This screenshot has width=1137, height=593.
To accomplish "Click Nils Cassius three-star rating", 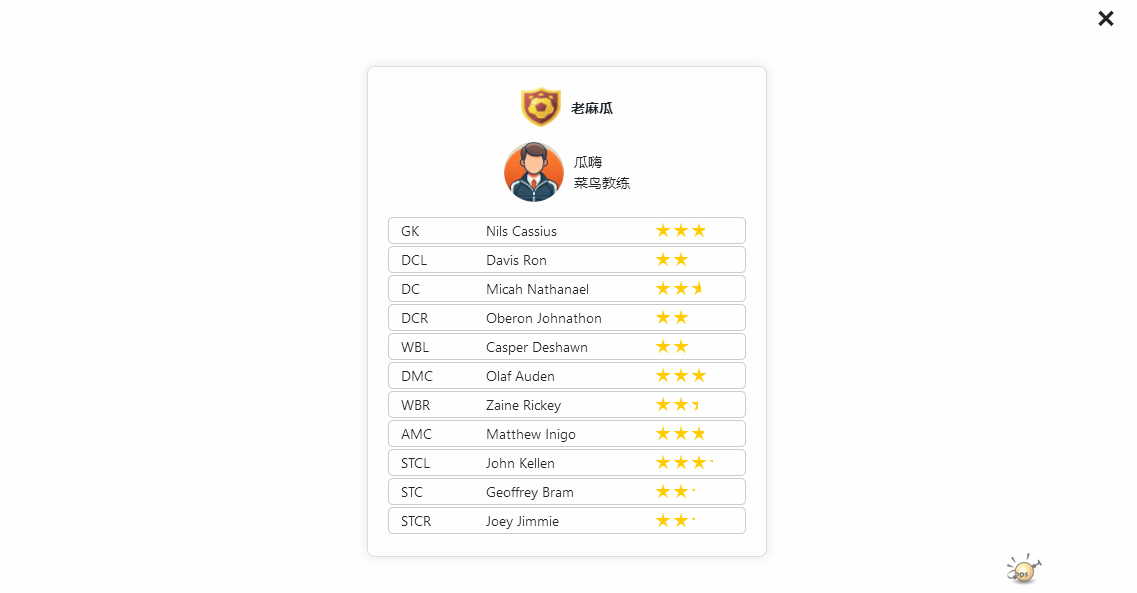I will (681, 231).
